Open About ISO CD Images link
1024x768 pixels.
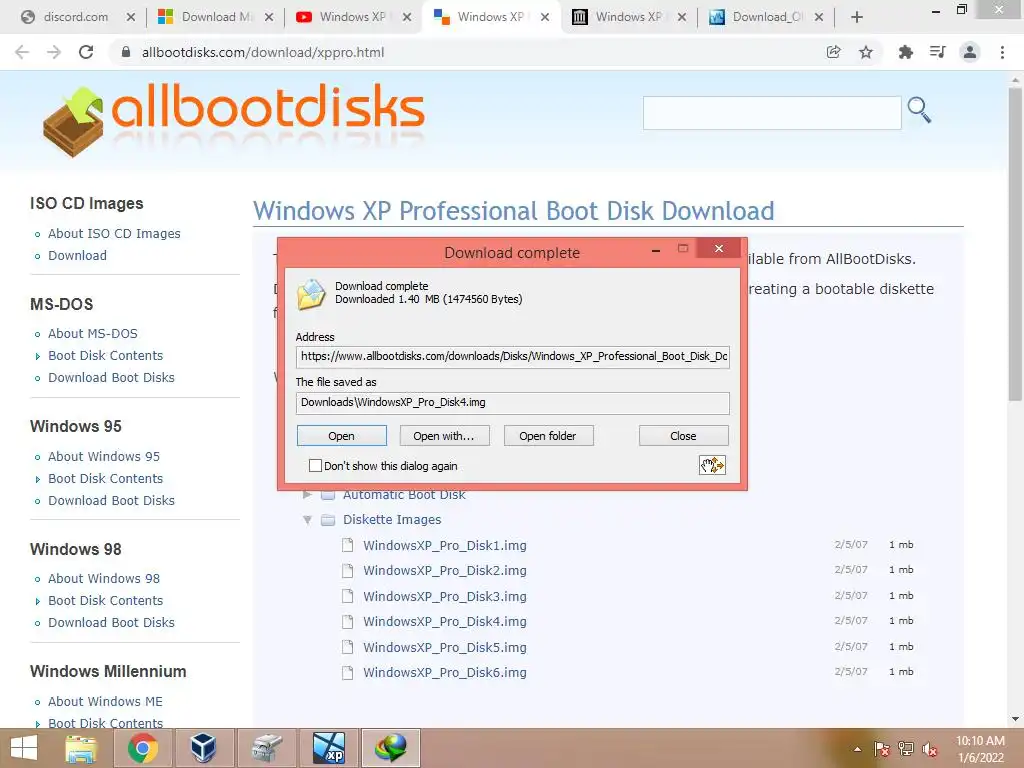114,234
